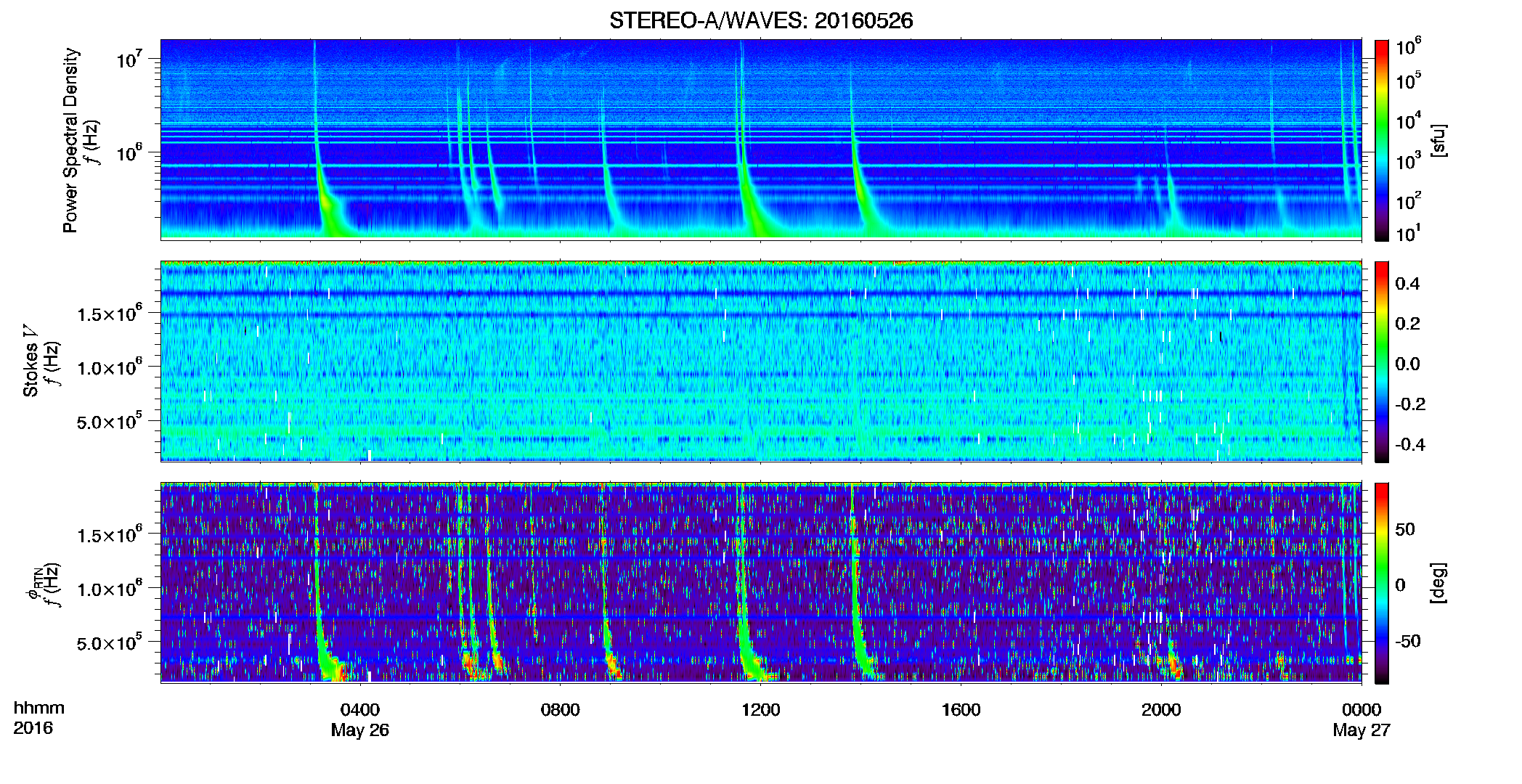
Task: Click the May 26 date label
Action: click(360, 730)
